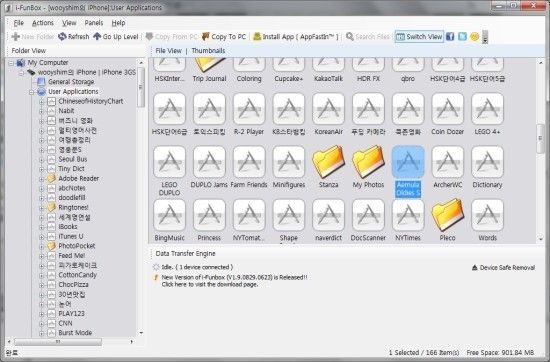Image resolution: width=550 pixels, height=362 pixels.
Task: Collapse the wooyshim iPhone tree node
Action: [21, 73]
